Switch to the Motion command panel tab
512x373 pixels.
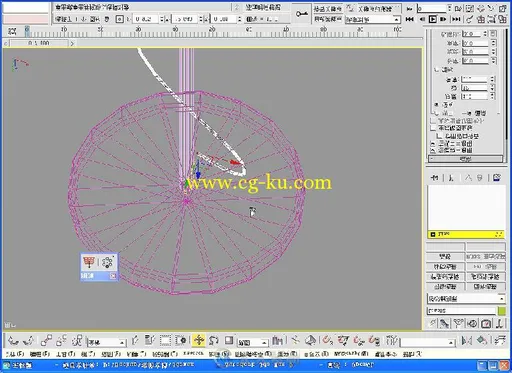coord(472,323)
